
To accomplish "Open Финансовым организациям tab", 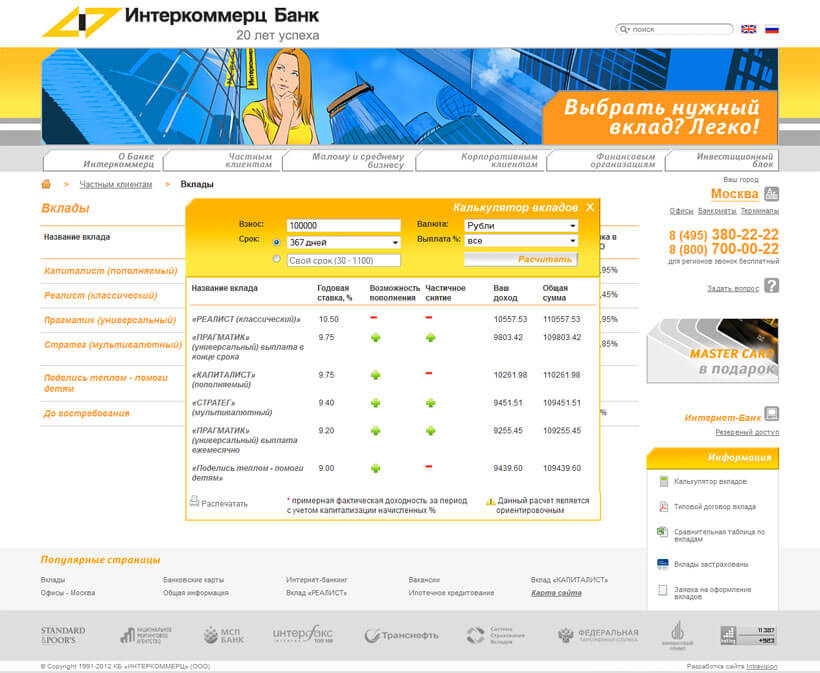I will [605, 160].
